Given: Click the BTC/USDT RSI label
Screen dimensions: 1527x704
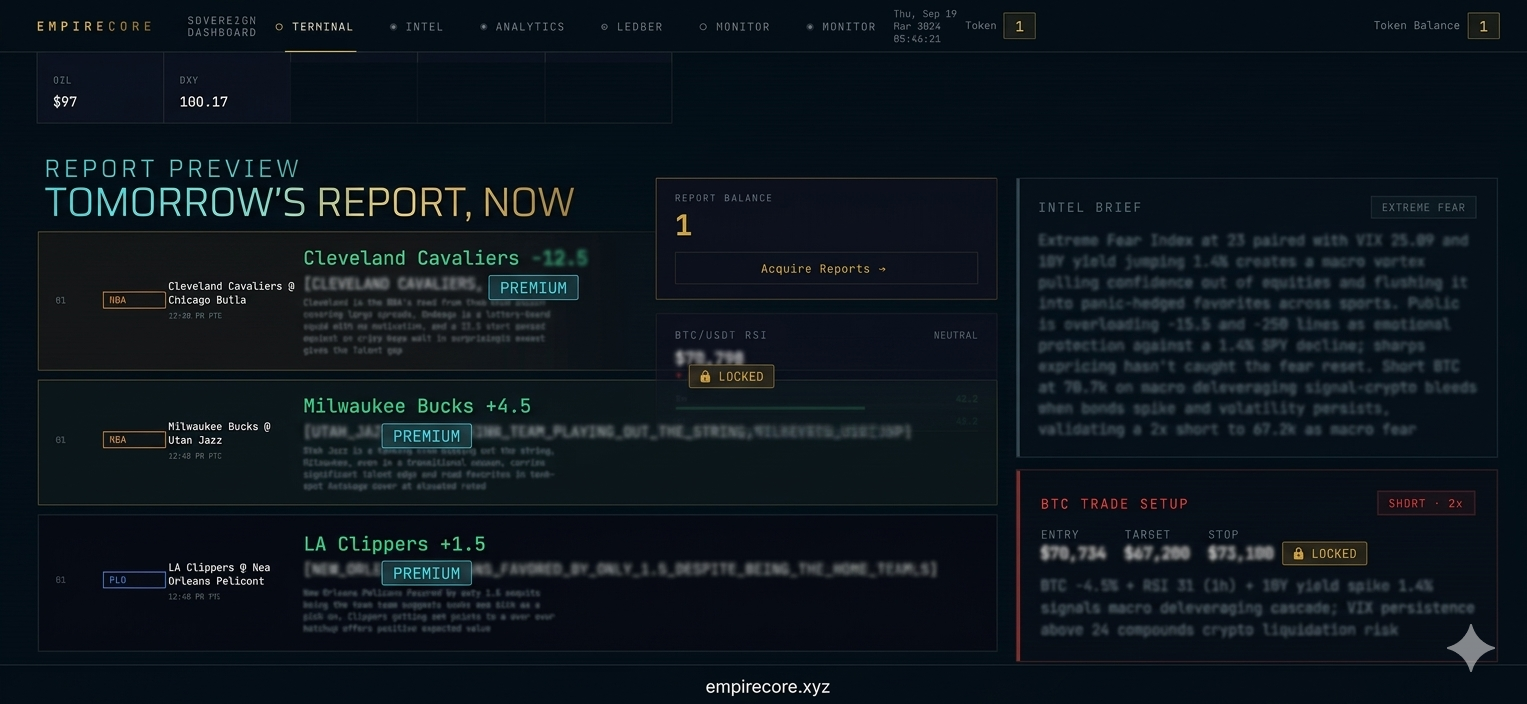Looking at the screenshot, I should click(721, 335).
